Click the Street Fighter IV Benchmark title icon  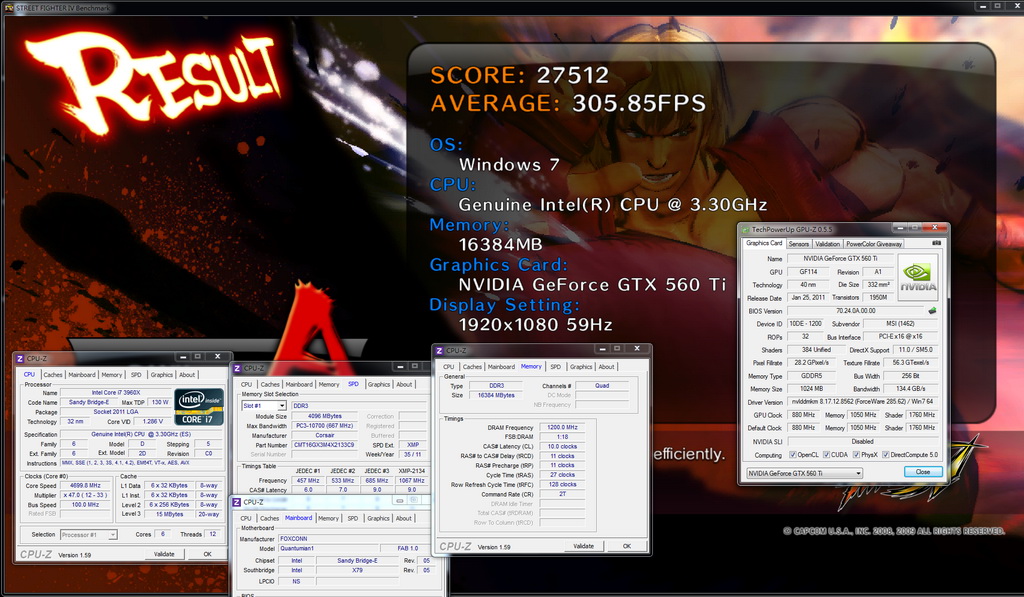tap(9, 8)
